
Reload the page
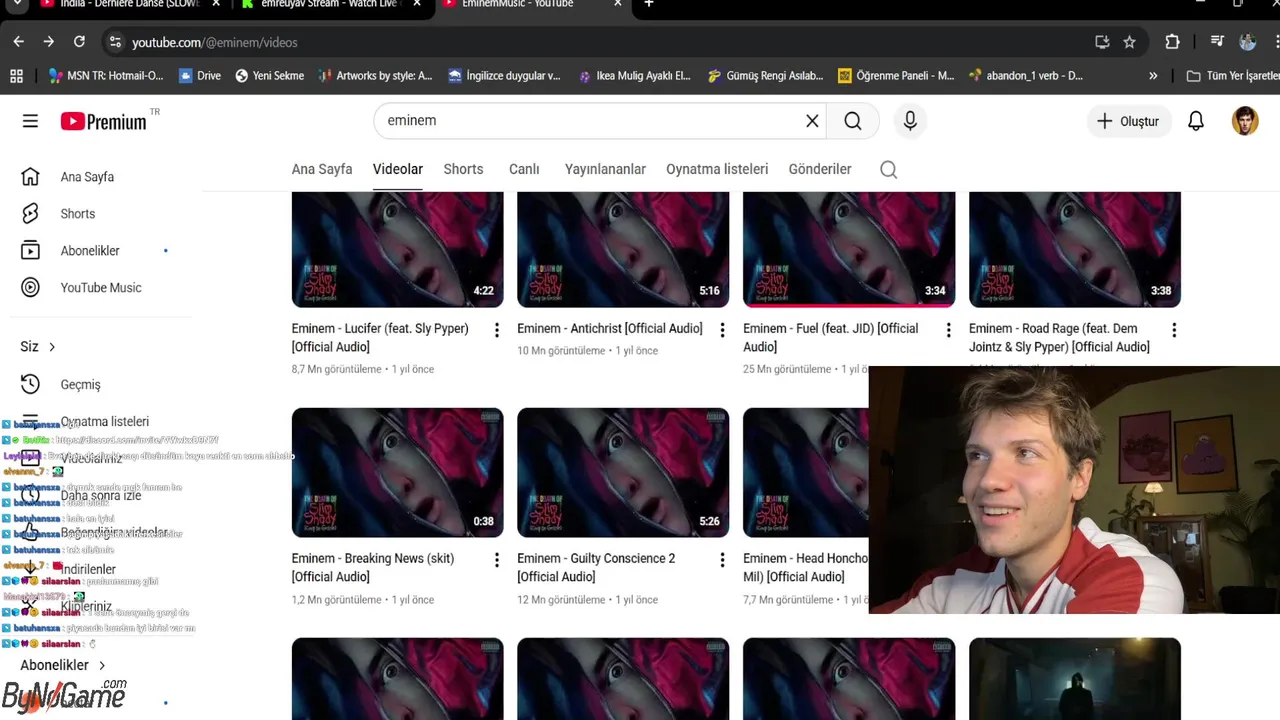(x=79, y=42)
